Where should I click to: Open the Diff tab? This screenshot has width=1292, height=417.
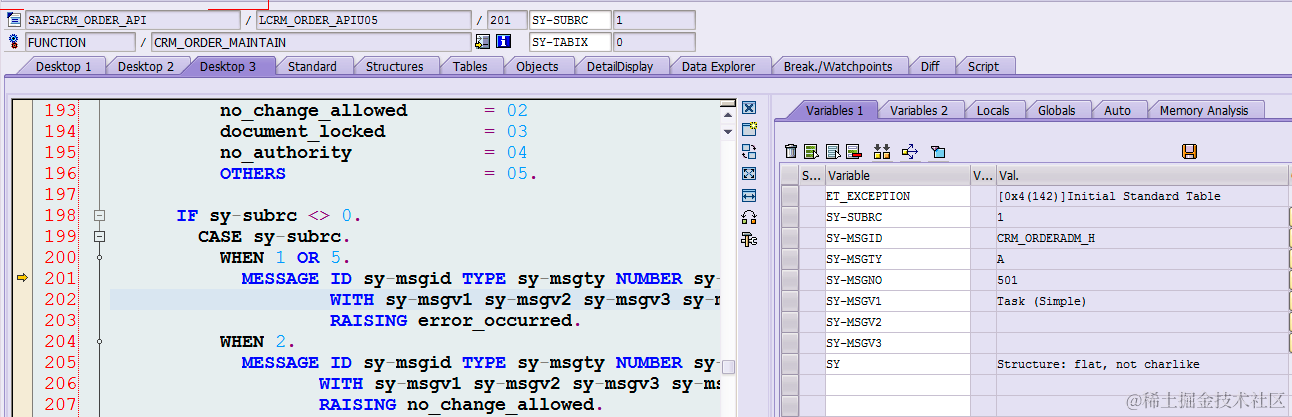(x=930, y=66)
